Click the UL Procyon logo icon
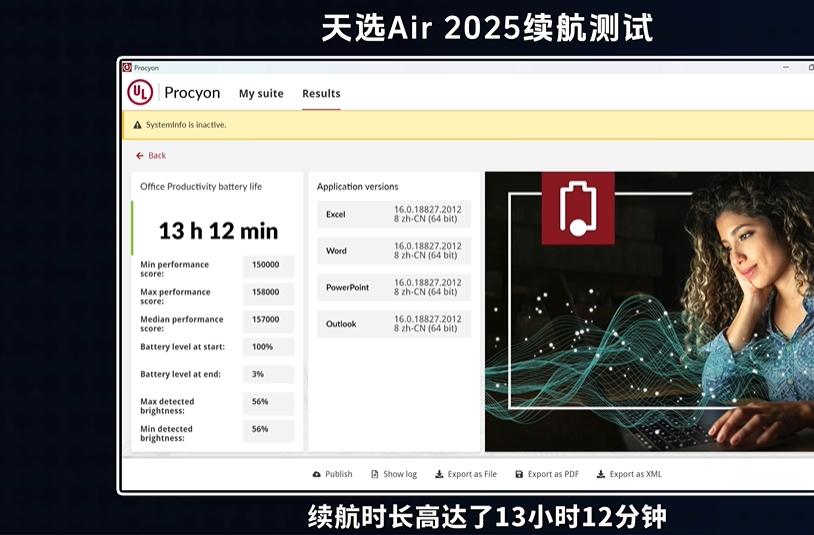Viewport: 814px width, 535px height. tap(140, 92)
